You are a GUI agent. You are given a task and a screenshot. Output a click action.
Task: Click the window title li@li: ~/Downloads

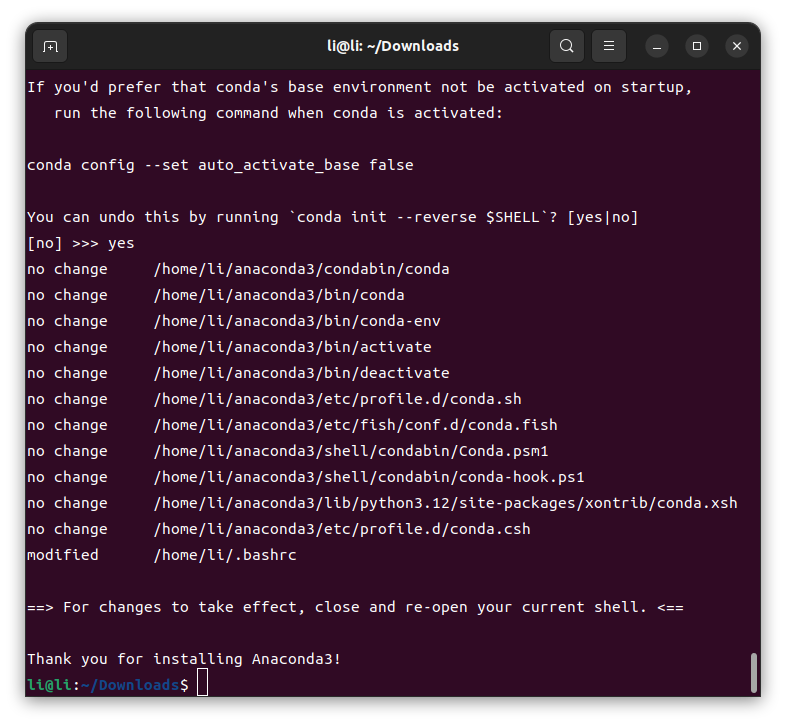point(393,46)
